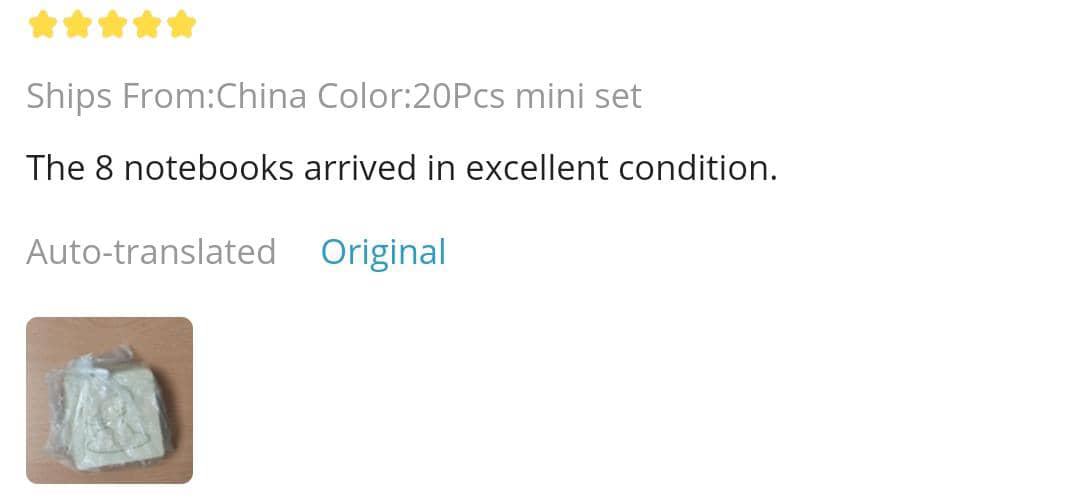
Task: Click the word 'condition.' ending the review
Action: [698, 168]
